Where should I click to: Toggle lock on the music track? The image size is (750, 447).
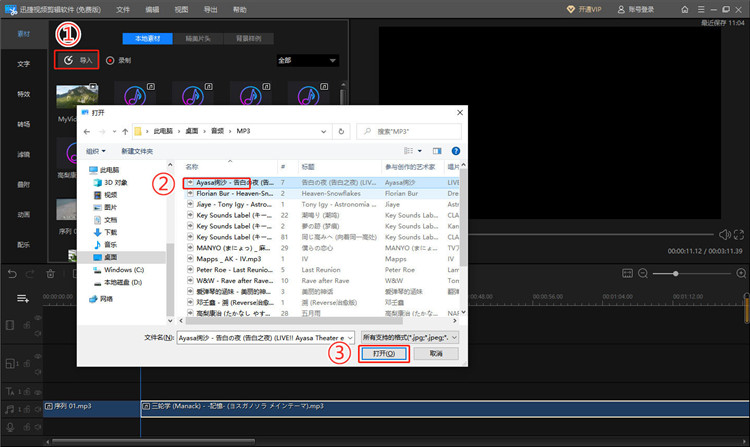coord(27,409)
